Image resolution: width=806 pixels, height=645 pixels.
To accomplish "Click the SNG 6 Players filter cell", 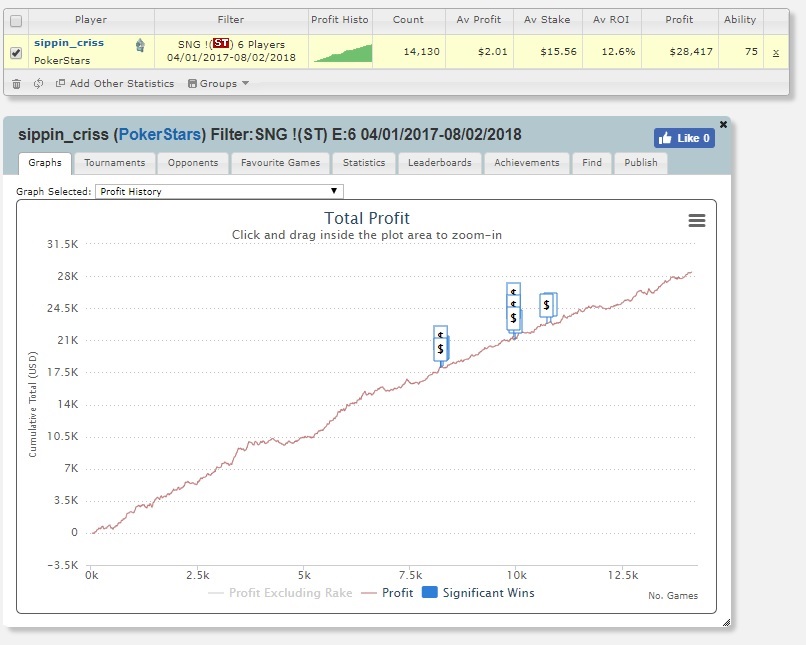I will [x=231, y=51].
